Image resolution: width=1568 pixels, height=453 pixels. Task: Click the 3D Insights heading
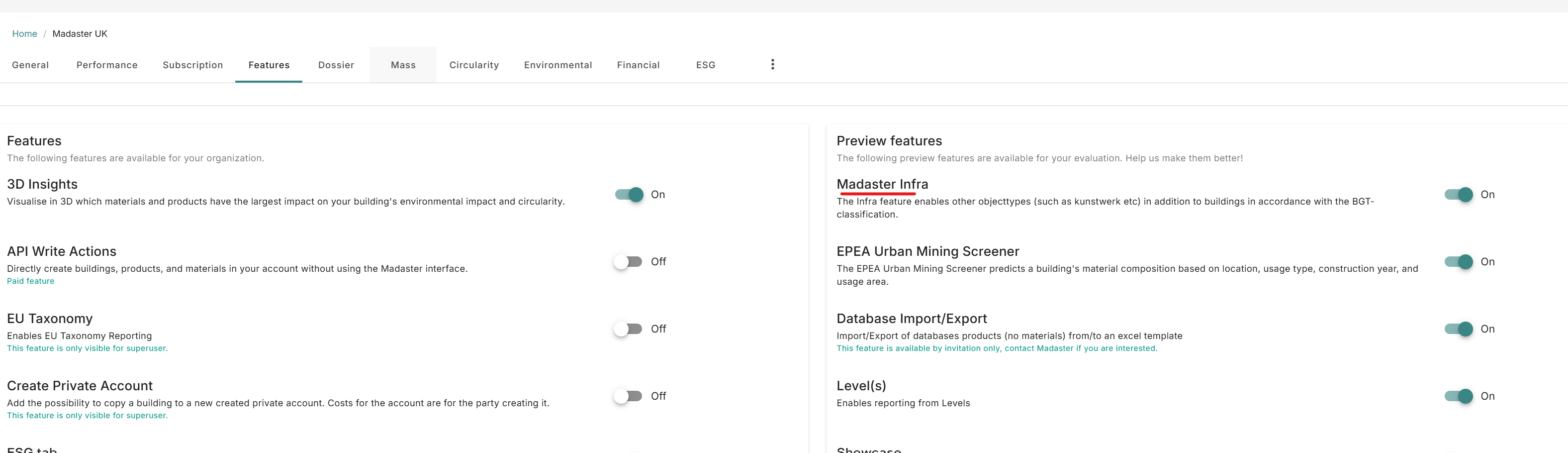pyautogui.click(x=42, y=184)
